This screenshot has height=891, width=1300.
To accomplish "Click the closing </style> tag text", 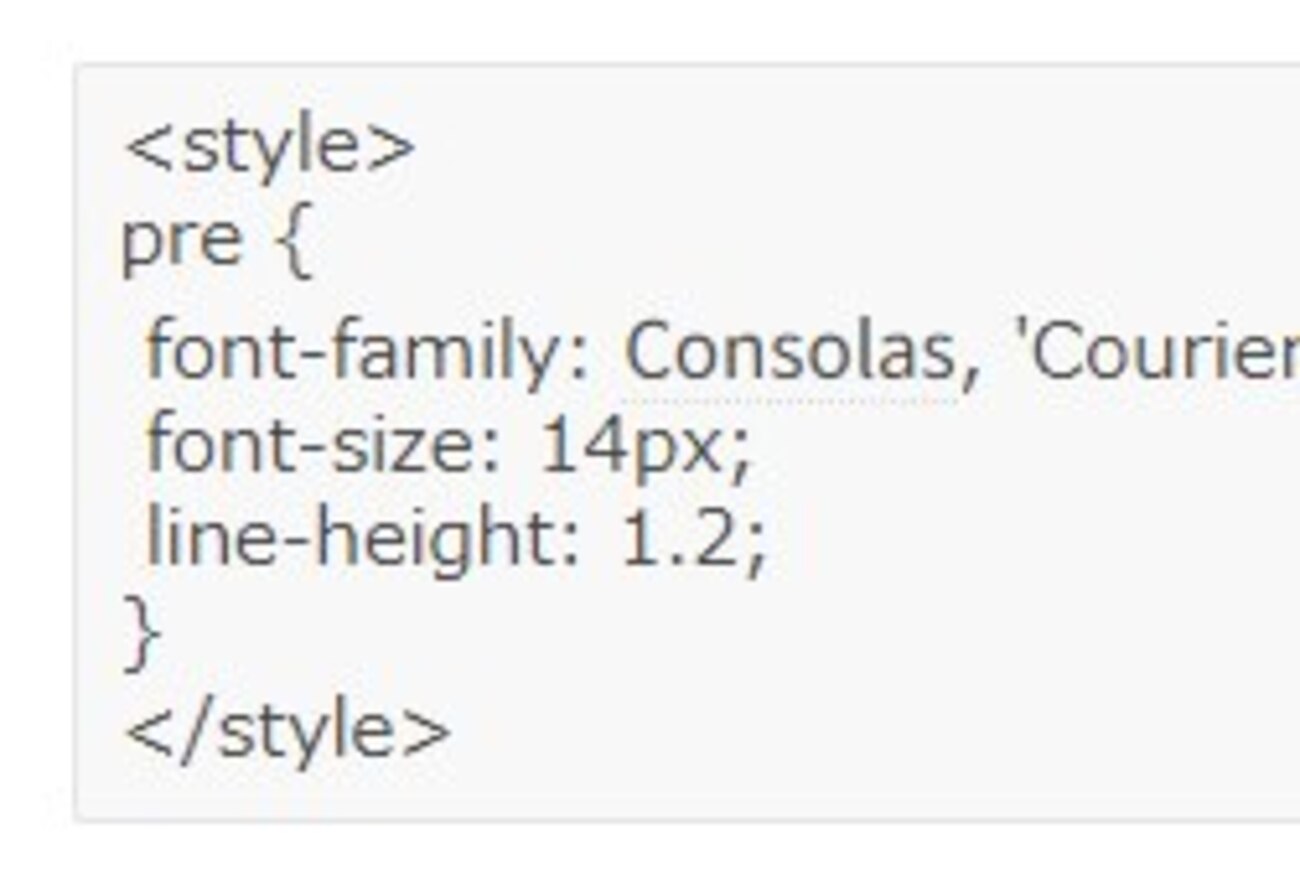I will pos(288,732).
